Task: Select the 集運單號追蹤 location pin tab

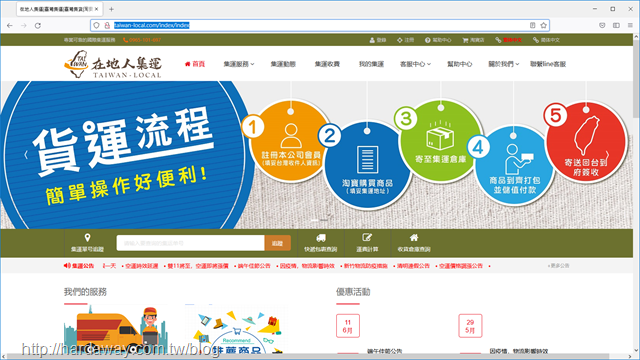Action: 87,243
